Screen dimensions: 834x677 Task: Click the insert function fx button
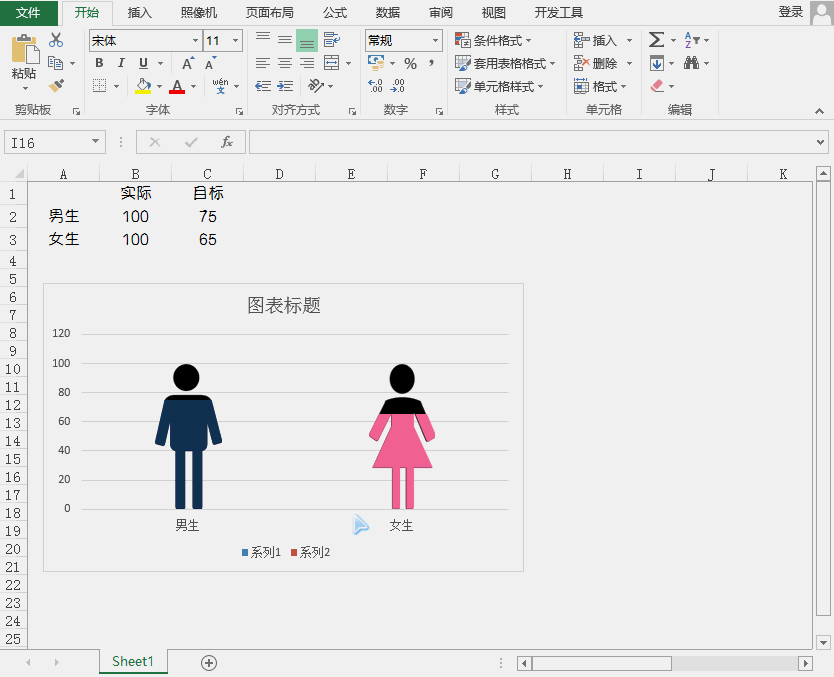coord(227,142)
